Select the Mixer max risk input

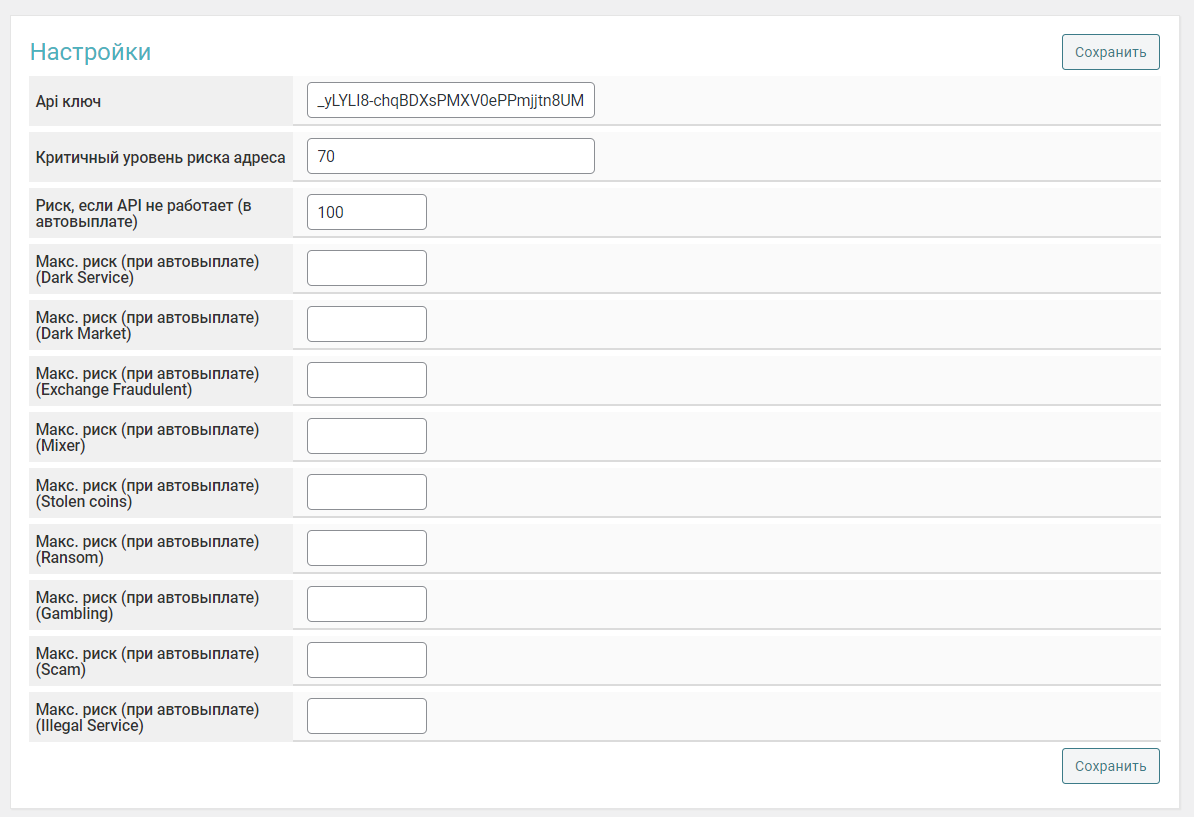point(366,436)
